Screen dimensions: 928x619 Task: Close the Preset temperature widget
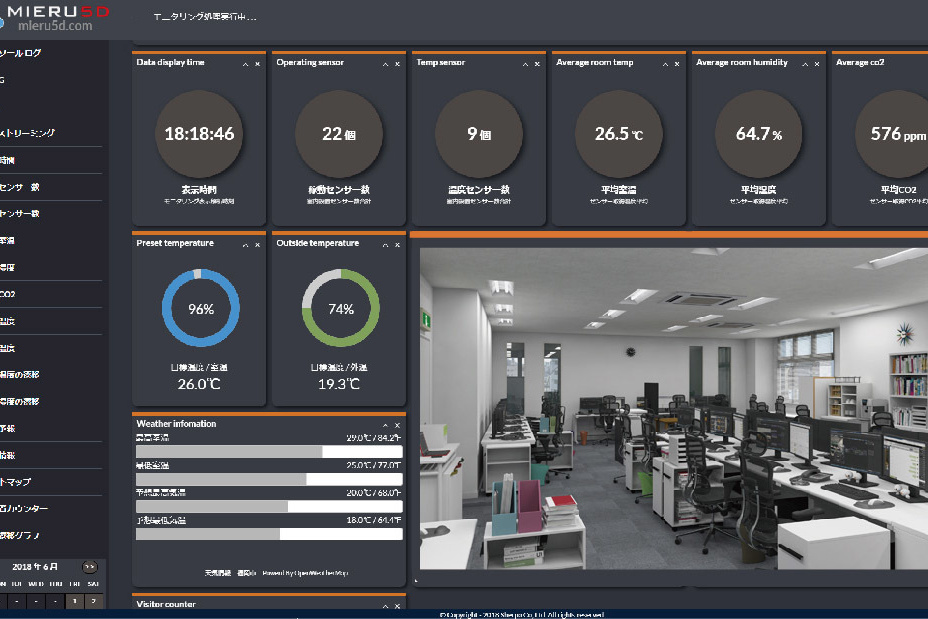pos(257,244)
